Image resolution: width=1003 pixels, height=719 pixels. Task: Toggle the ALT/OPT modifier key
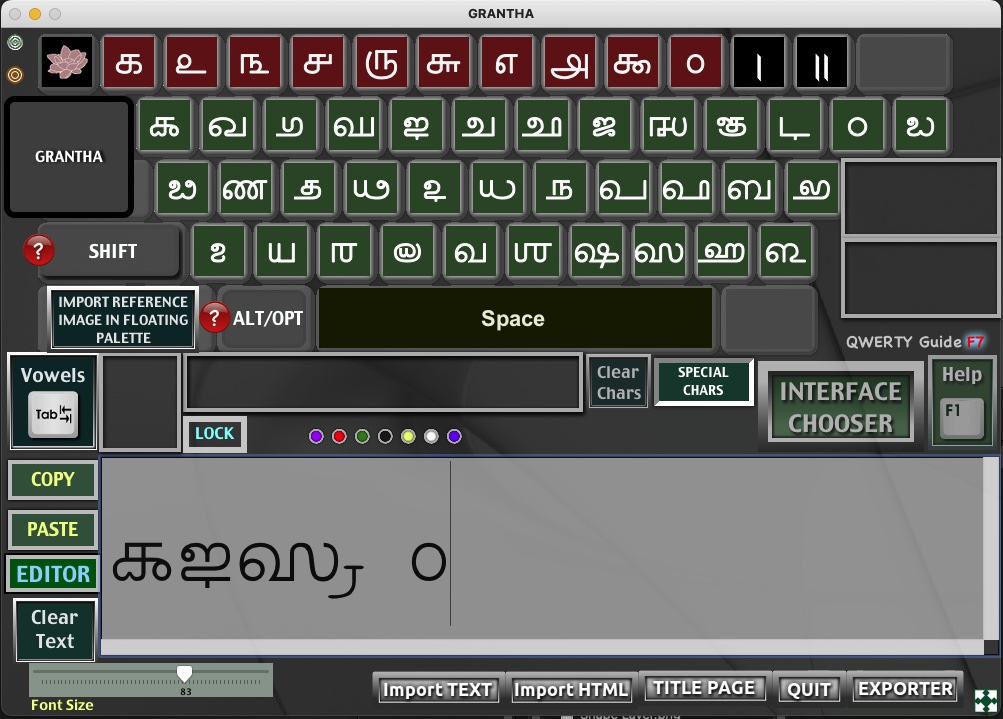click(268, 319)
